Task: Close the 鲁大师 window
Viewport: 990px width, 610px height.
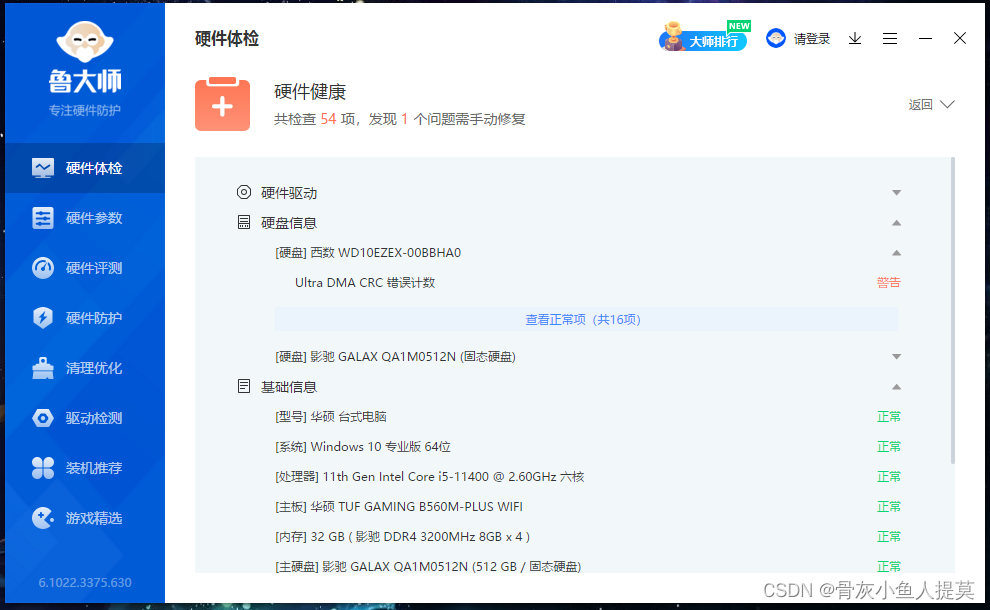Action: (x=960, y=39)
